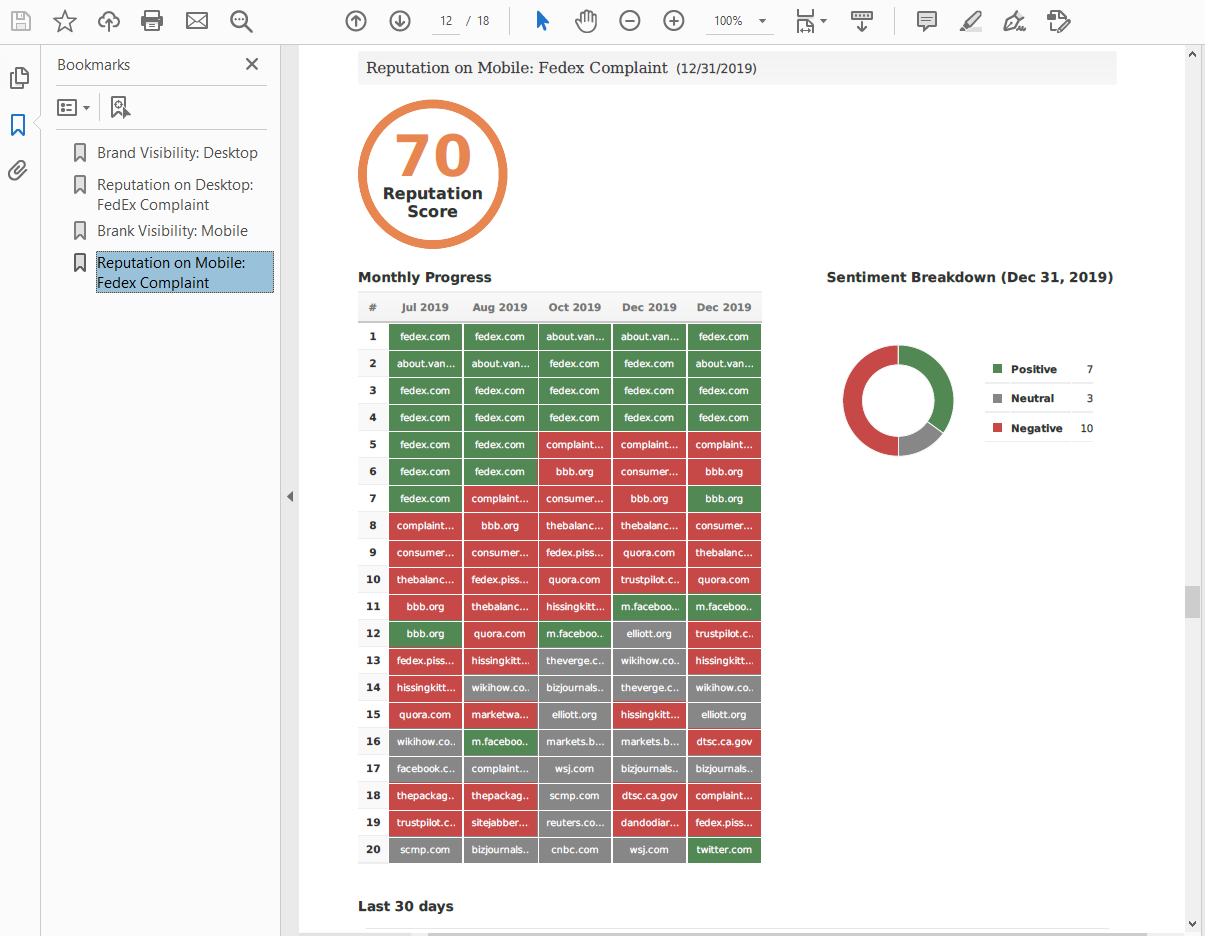The height and width of the screenshot is (936, 1205).
Task: Toggle the Bookmarks pane icon
Action: point(18,125)
